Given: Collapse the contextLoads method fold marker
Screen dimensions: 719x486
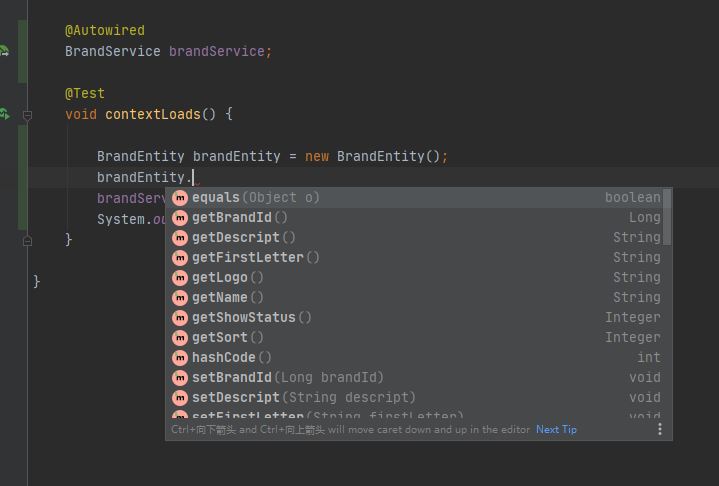Looking at the screenshot, I should coord(28,116).
